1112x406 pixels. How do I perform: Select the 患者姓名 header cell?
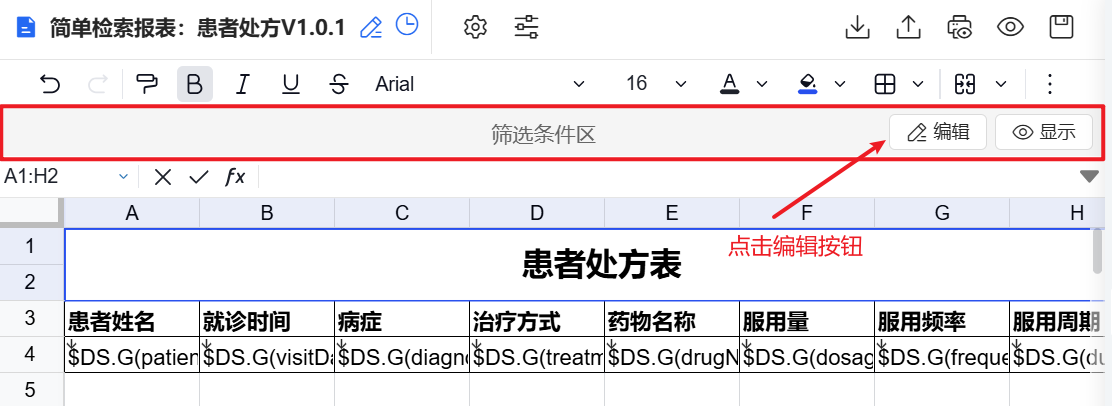click(132, 319)
